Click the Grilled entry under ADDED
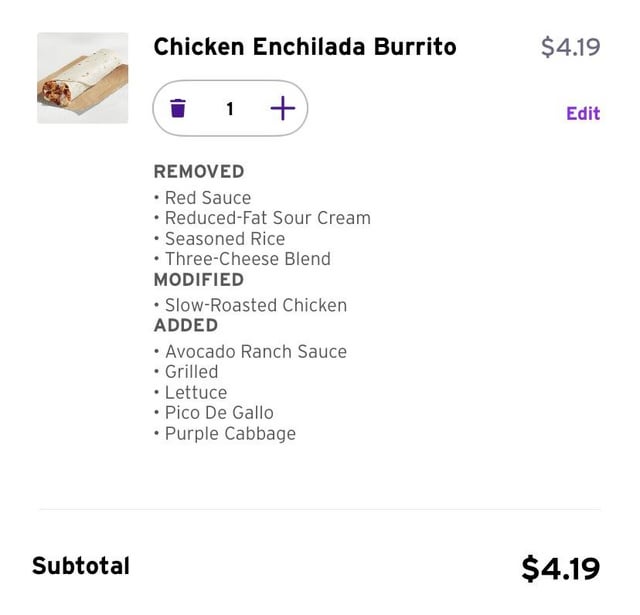Image resolution: width=640 pixels, height=615 pixels. [x=191, y=372]
